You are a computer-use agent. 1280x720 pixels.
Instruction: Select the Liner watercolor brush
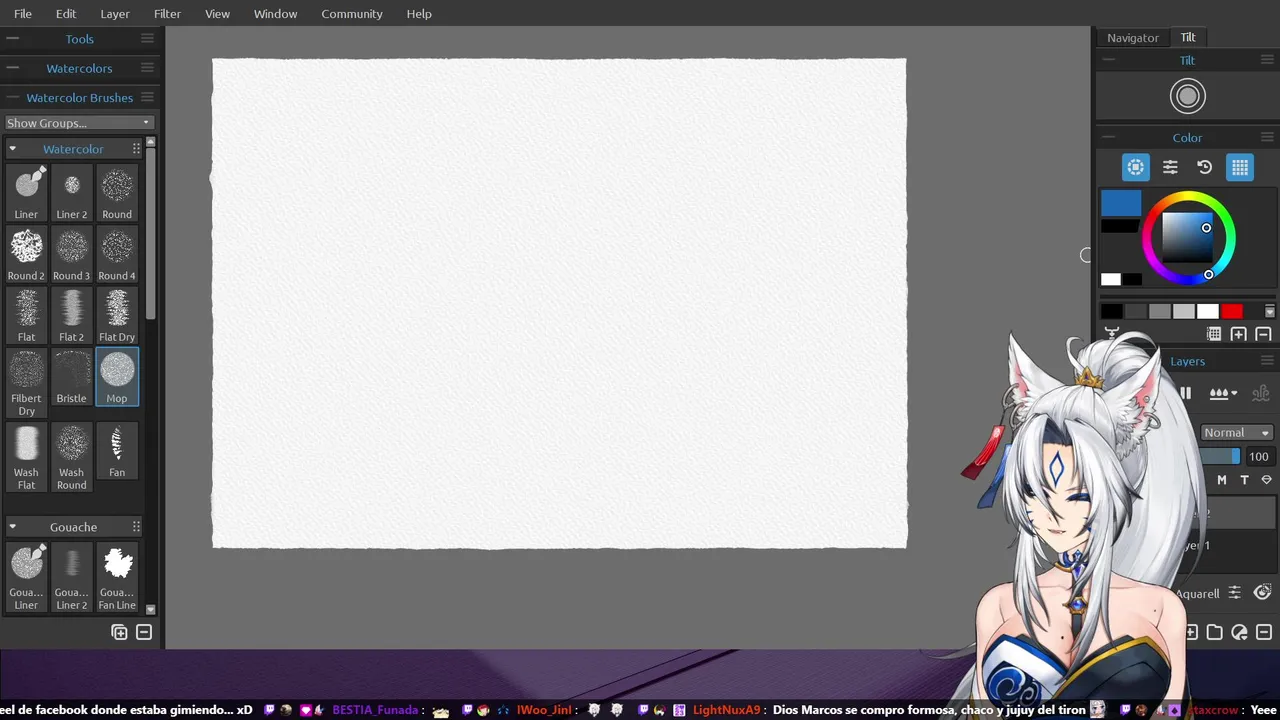point(26,193)
